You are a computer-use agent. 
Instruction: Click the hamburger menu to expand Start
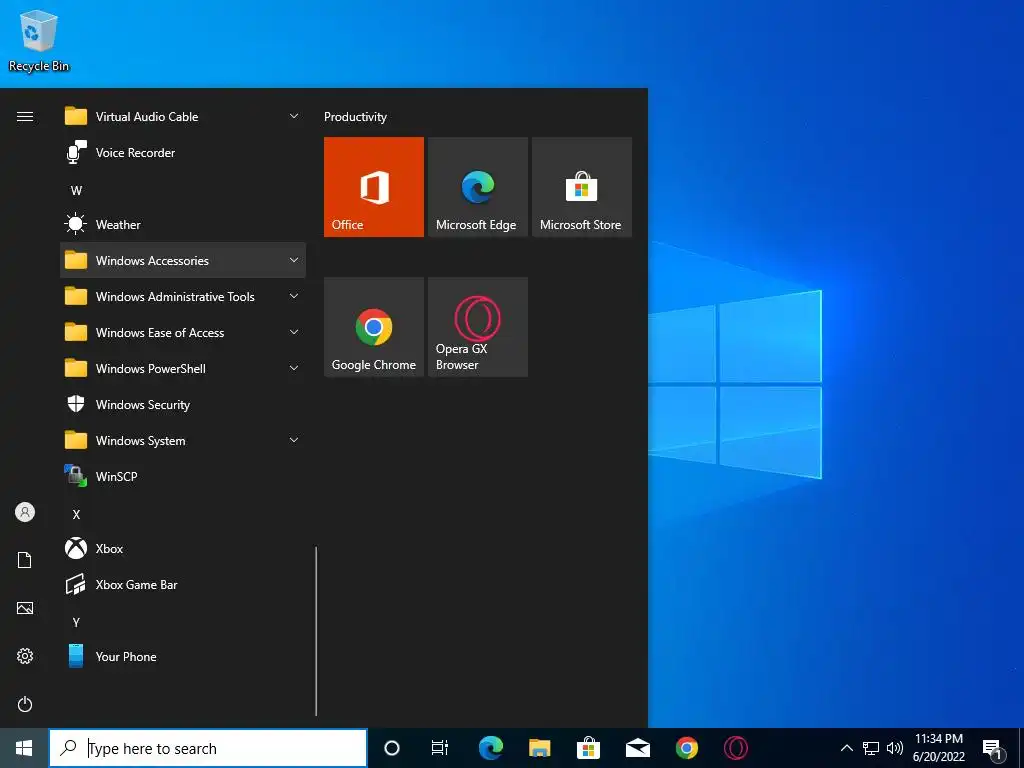[25, 117]
